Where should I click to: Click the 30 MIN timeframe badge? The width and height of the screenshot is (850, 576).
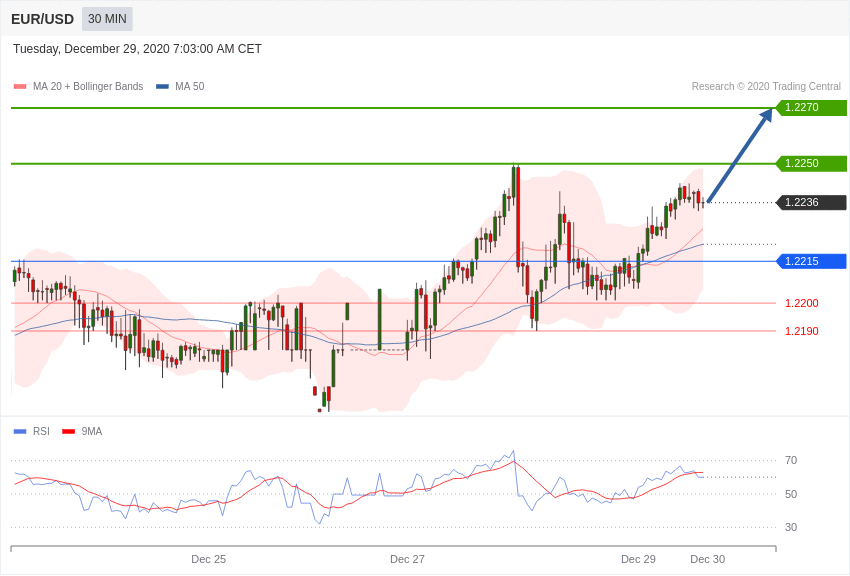coord(107,19)
